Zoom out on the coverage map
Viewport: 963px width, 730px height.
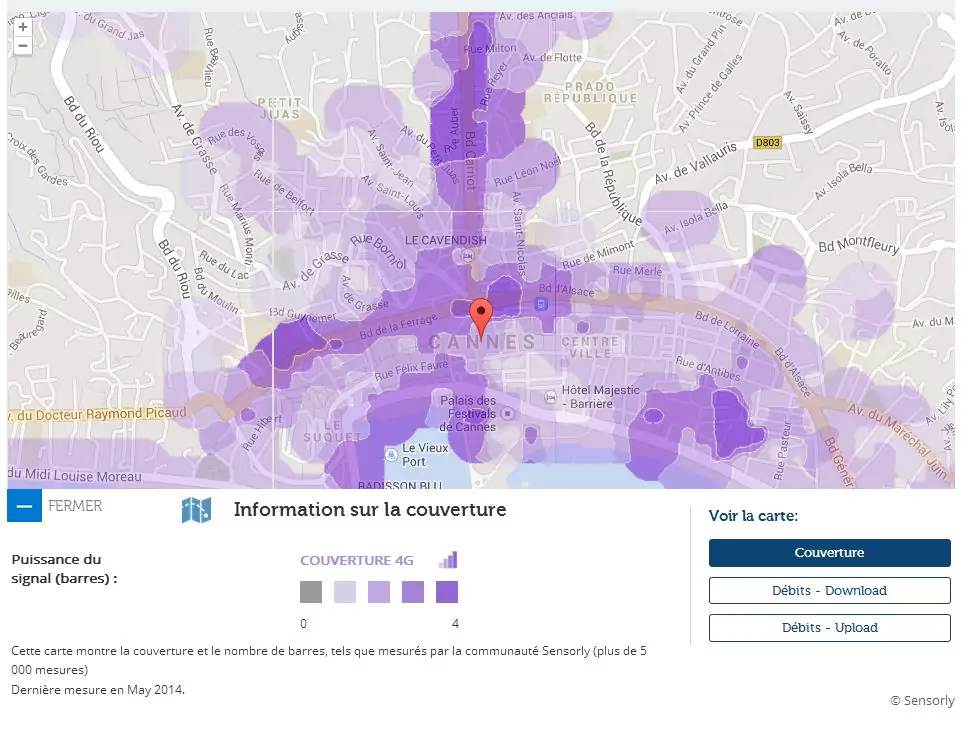click(23, 46)
